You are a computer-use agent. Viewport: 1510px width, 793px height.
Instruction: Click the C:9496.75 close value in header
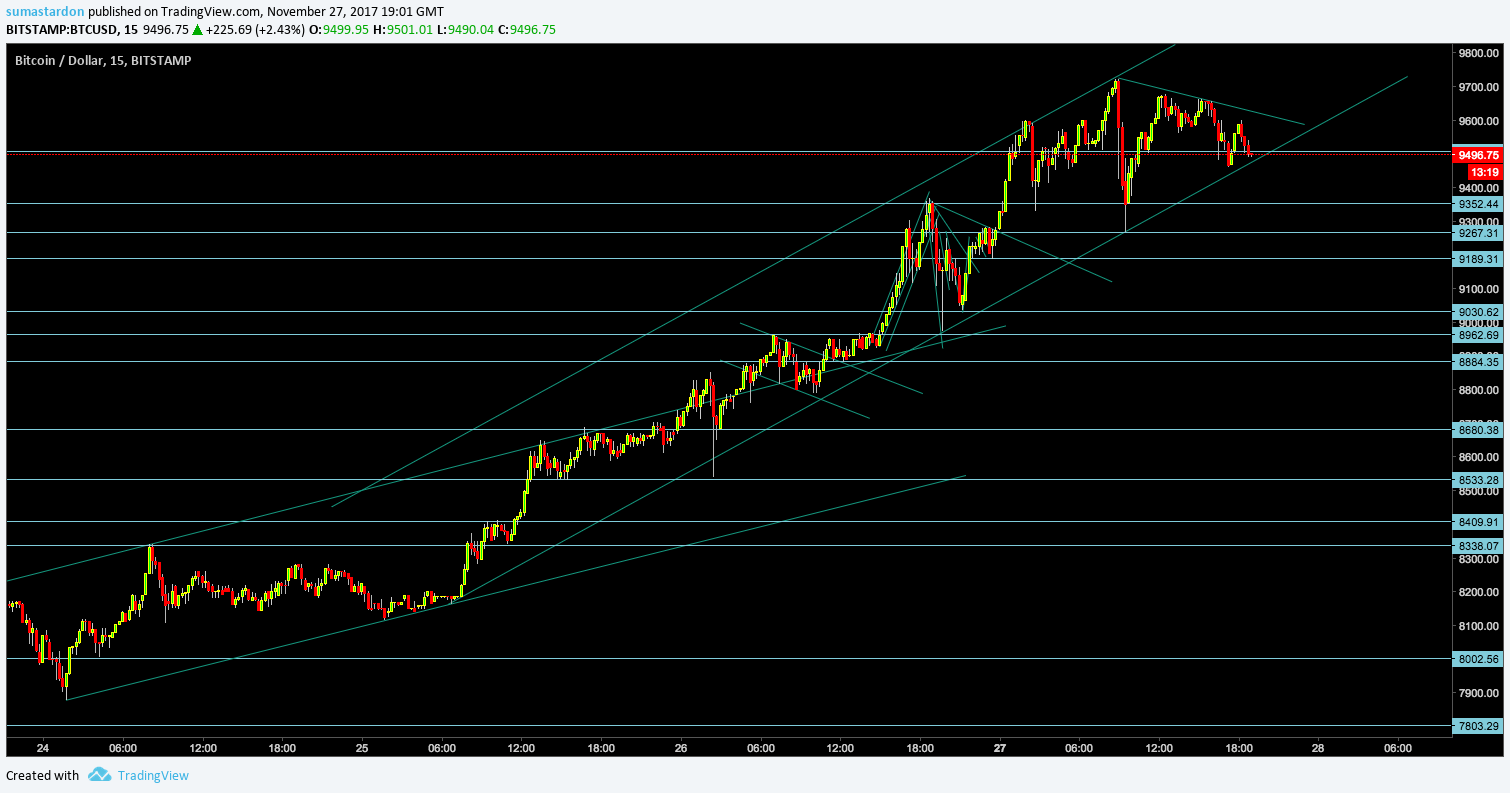[526, 30]
